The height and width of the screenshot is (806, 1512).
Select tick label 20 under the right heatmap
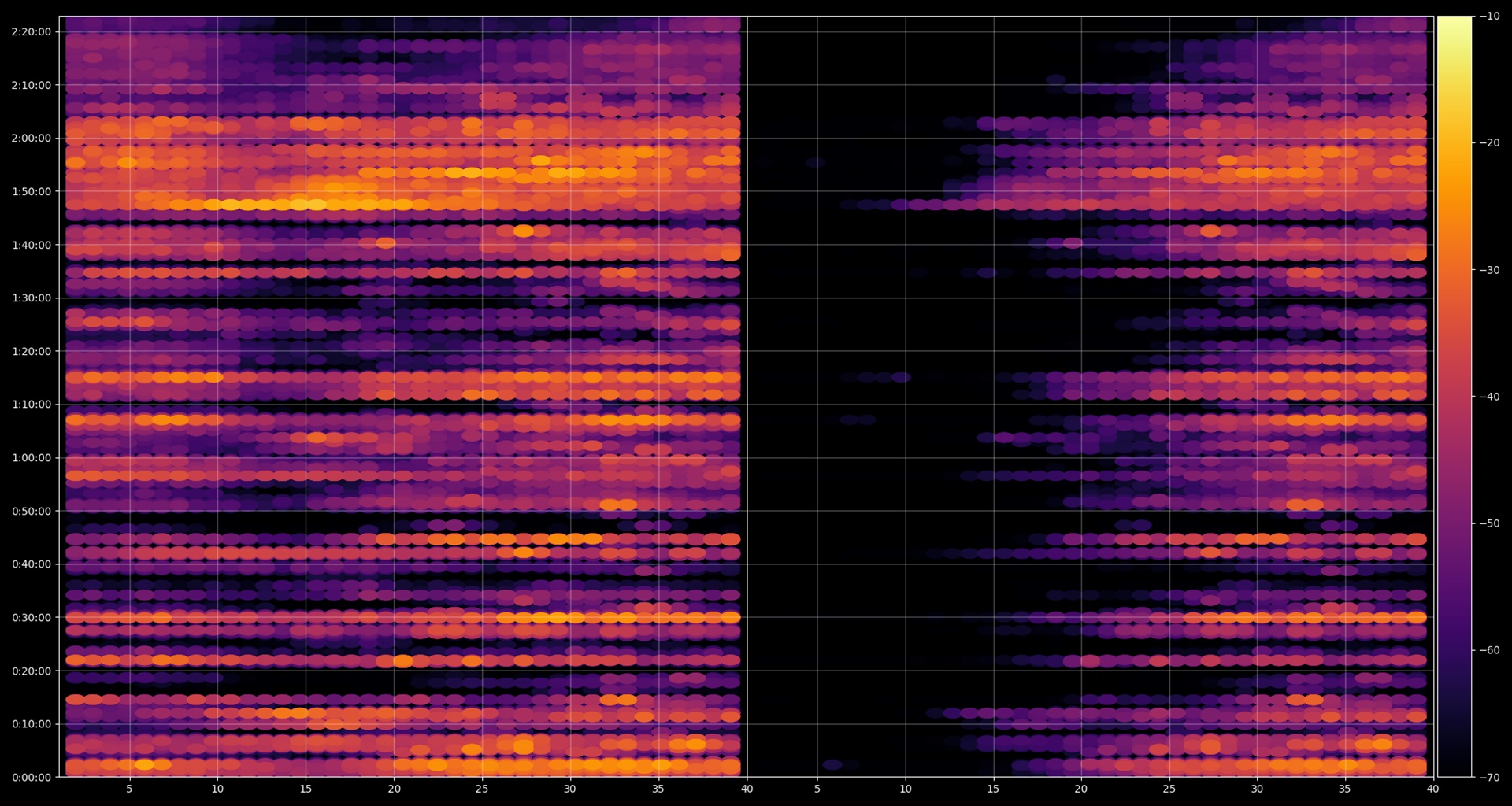click(1081, 789)
